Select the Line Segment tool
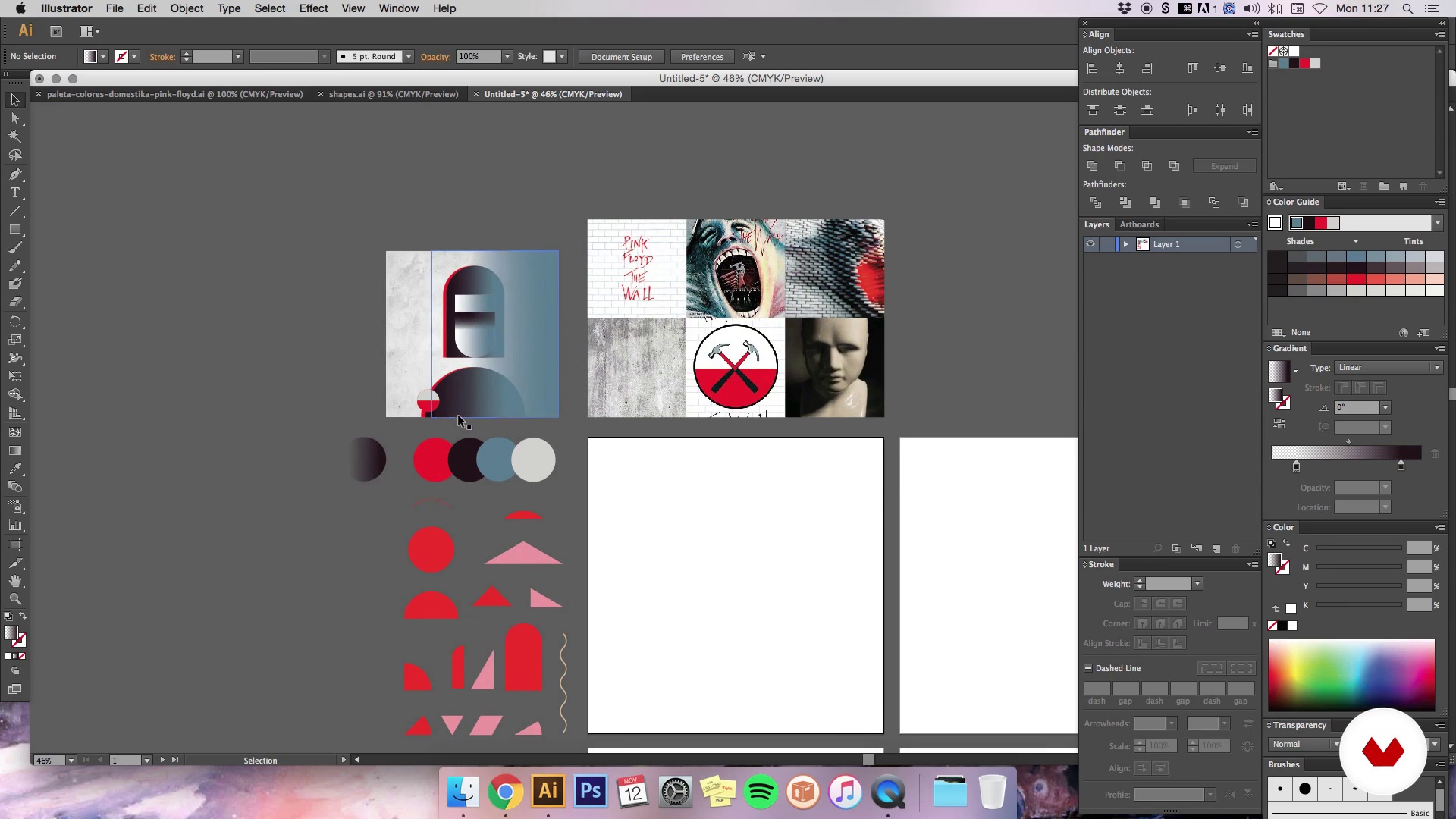 pos(14,211)
